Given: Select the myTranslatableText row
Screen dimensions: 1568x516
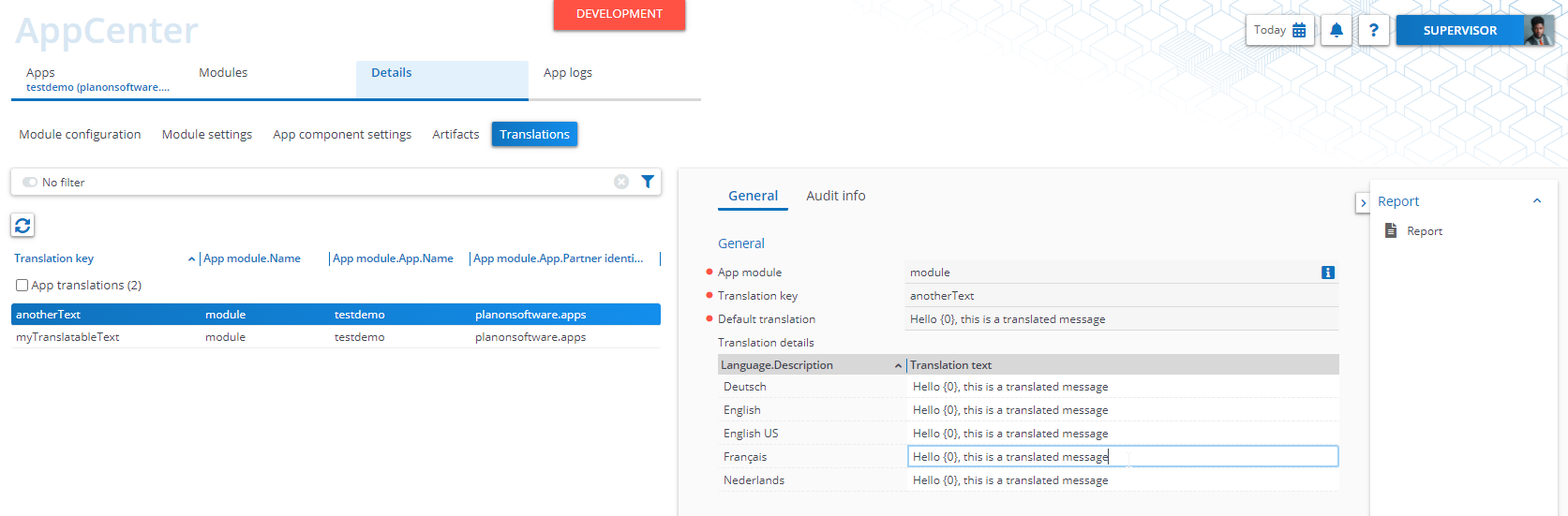Looking at the screenshot, I should click(x=67, y=337).
